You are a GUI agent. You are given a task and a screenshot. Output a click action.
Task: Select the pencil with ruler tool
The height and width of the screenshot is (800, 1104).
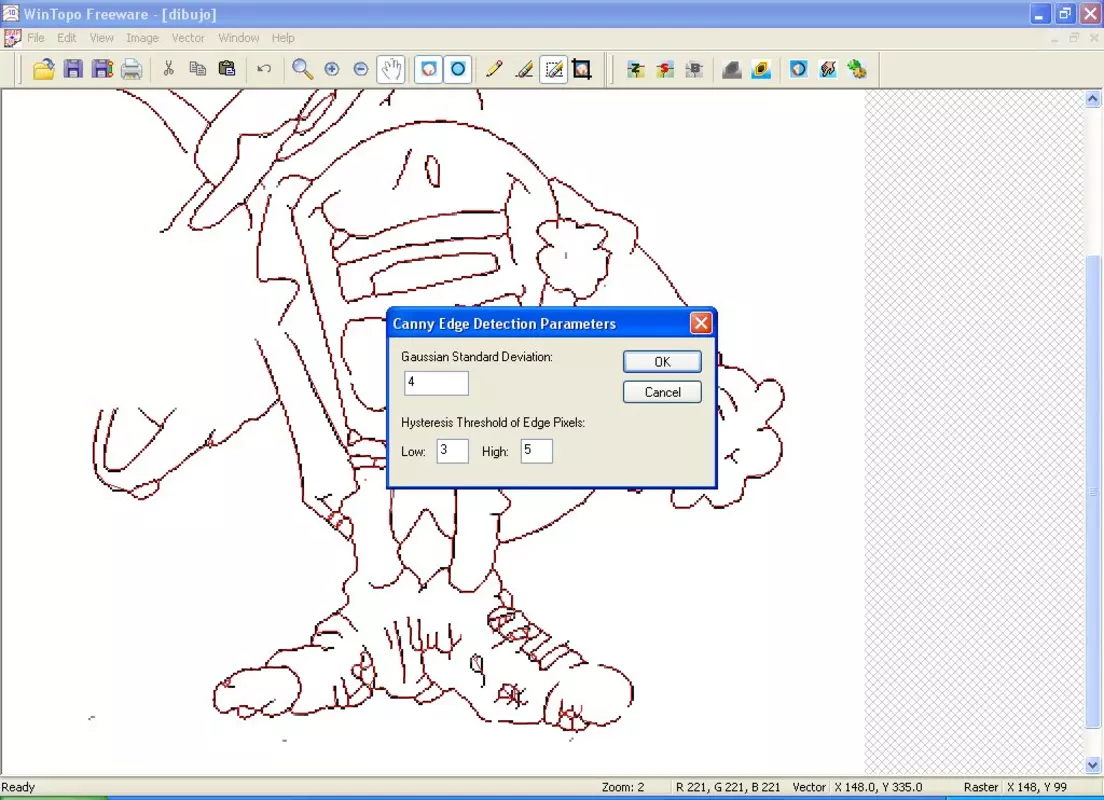[525, 69]
